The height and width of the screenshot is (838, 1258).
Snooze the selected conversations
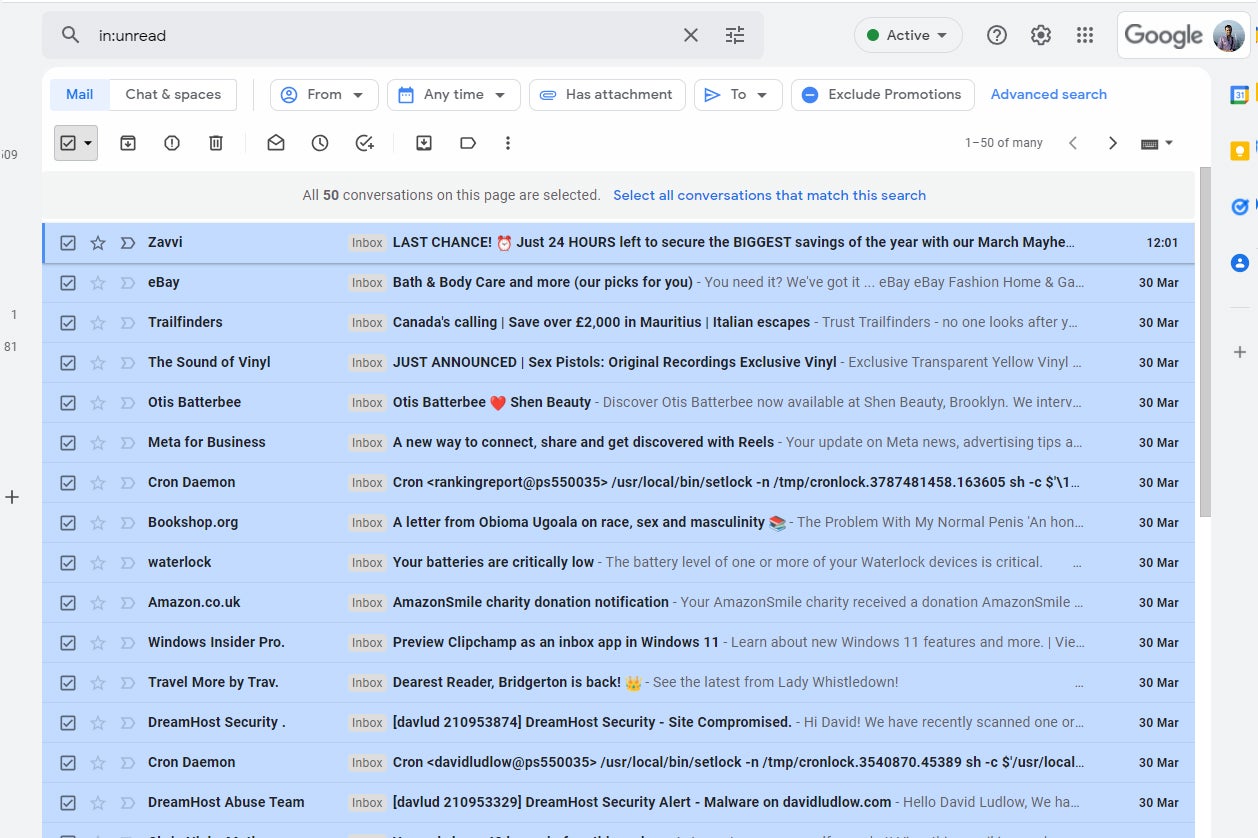tap(320, 143)
